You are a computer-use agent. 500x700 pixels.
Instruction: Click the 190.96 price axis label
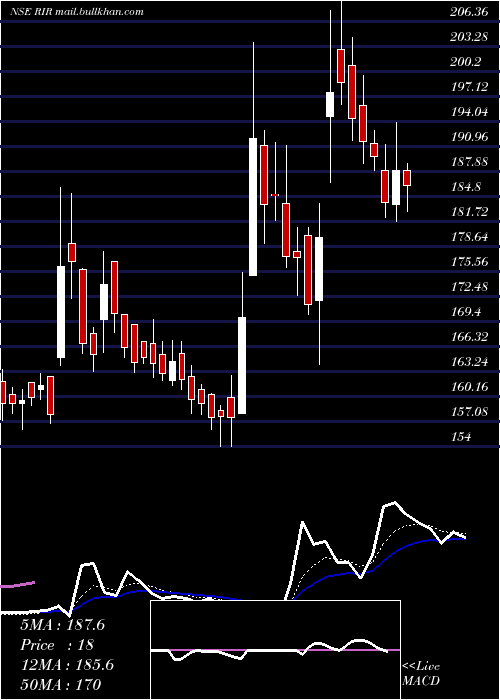(469, 137)
